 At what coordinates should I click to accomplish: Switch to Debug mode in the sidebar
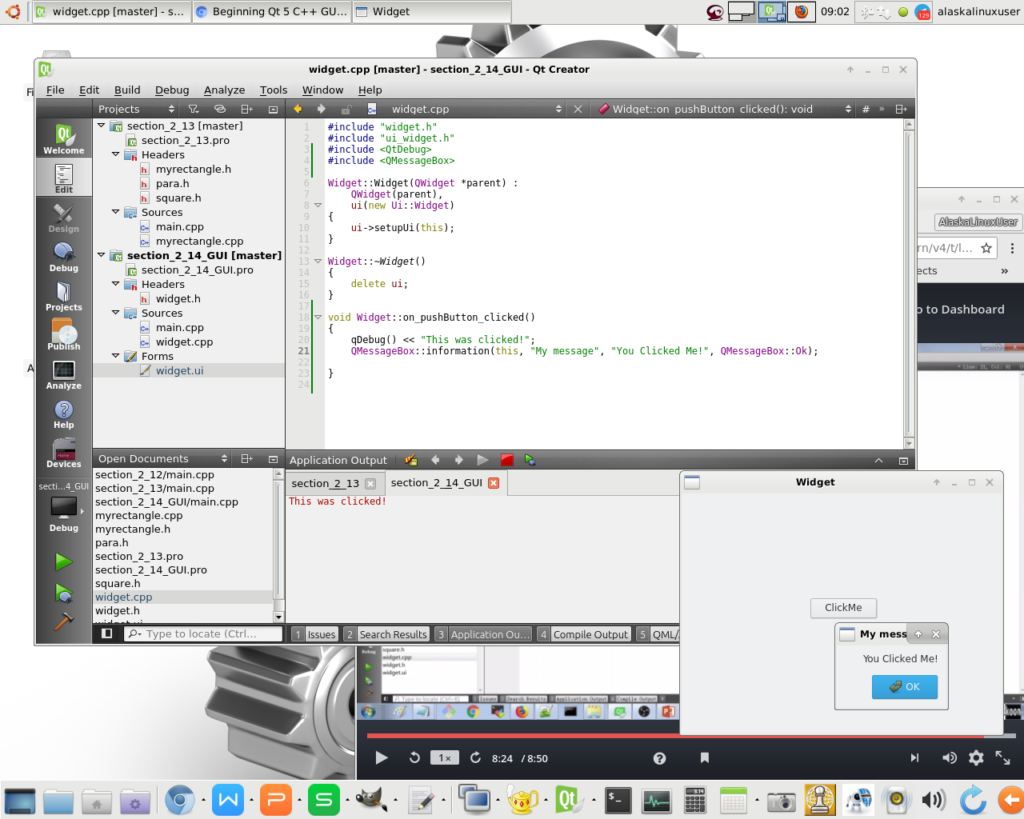click(x=63, y=256)
